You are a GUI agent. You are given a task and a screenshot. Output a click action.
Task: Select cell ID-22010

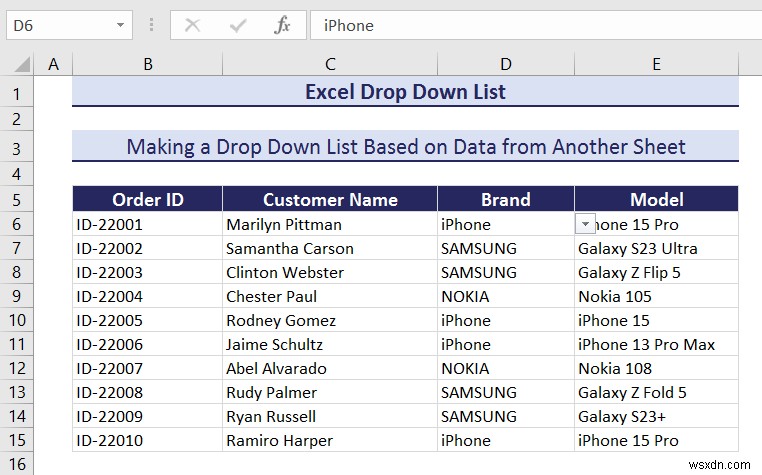coord(148,440)
